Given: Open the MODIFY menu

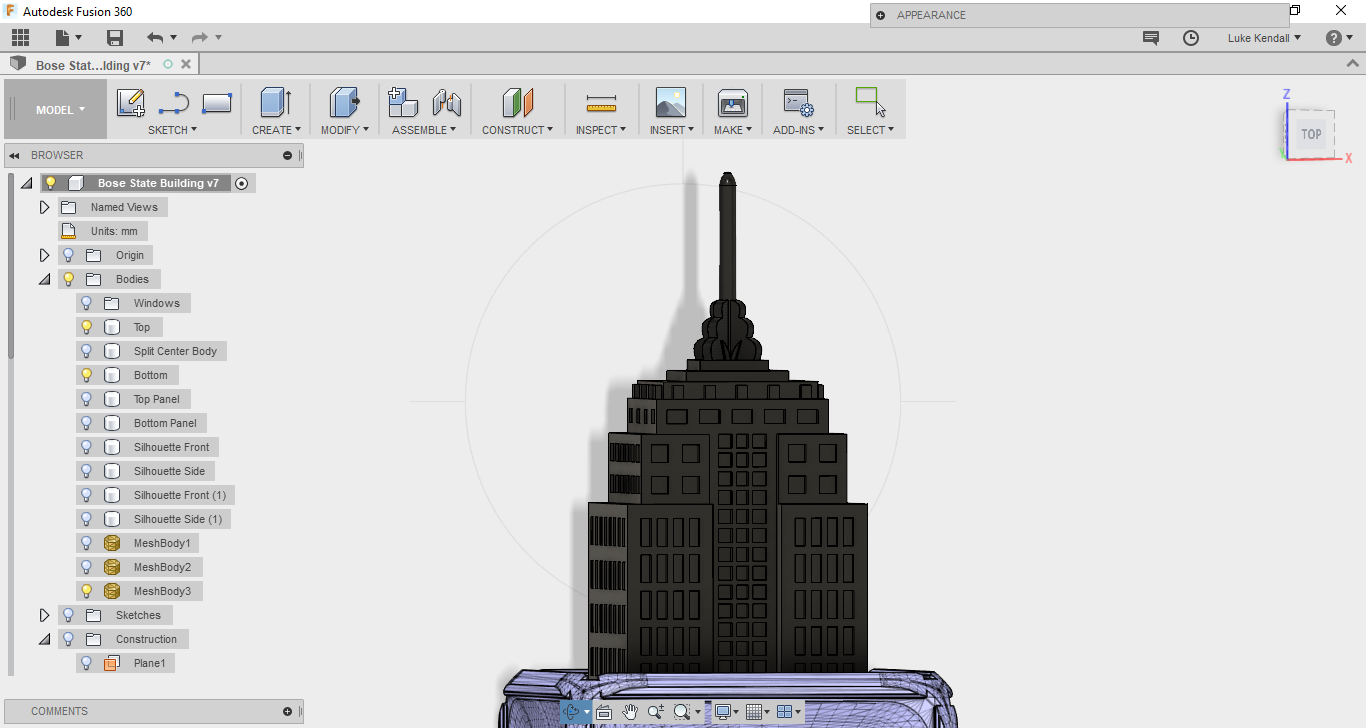Looking at the screenshot, I should (345, 130).
